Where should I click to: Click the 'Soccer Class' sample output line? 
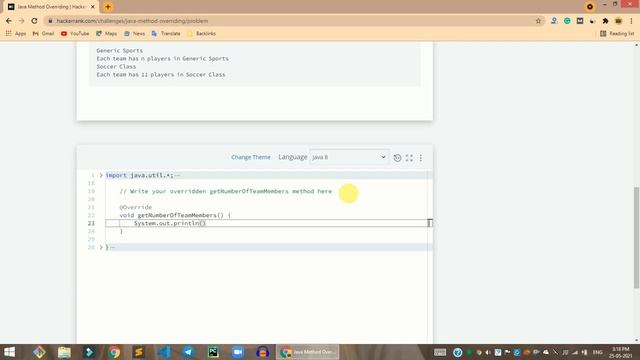[116, 67]
